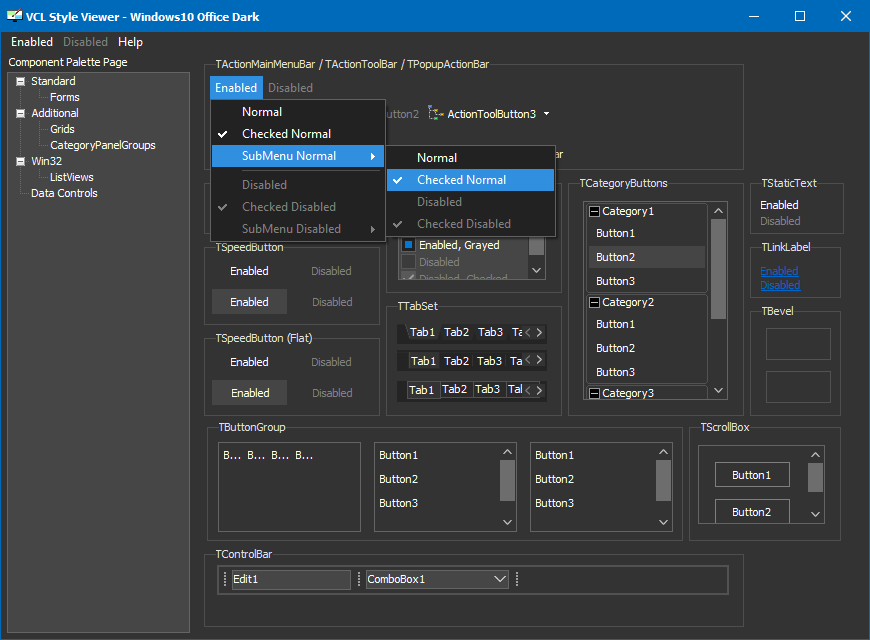Image resolution: width=870 pixels, height=640 pixels.
Task: Click the grip handle left of ComboBox1
Action: click(359, 579)
